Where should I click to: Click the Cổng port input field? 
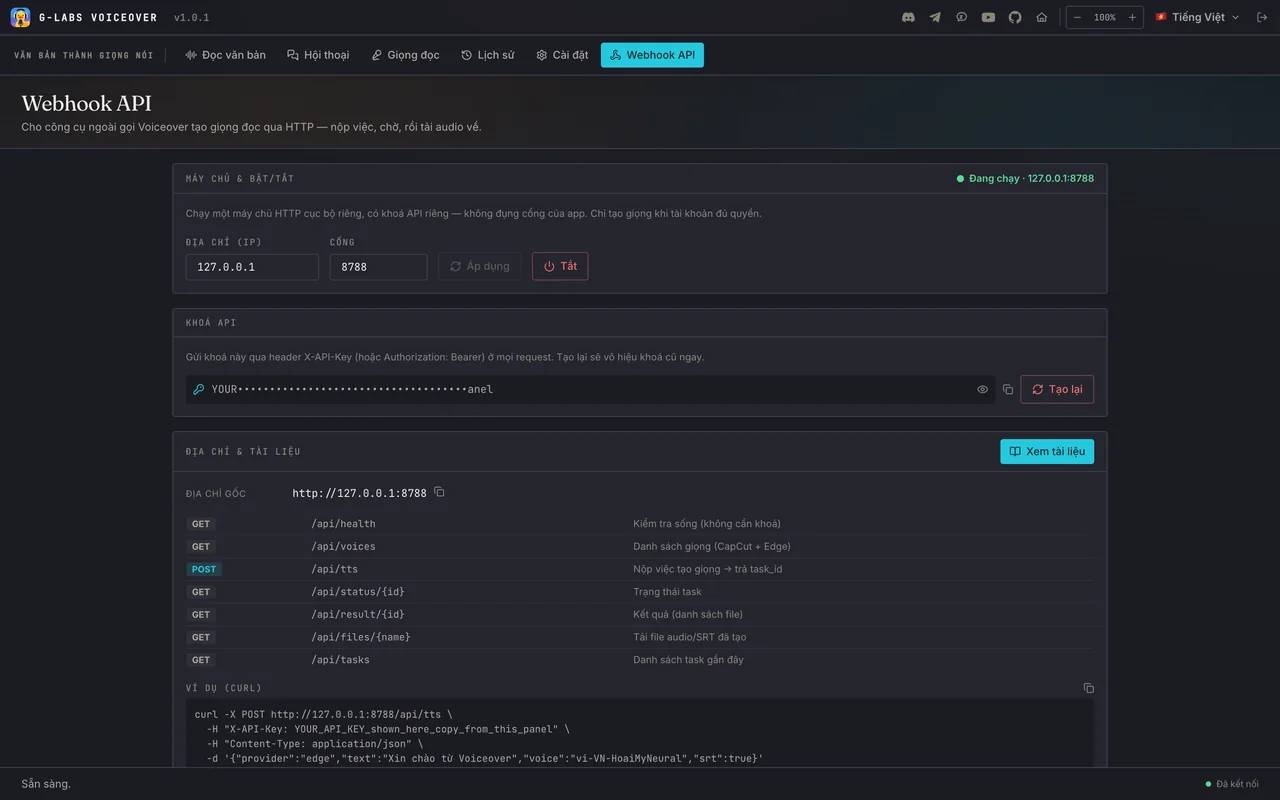[378, 267]
